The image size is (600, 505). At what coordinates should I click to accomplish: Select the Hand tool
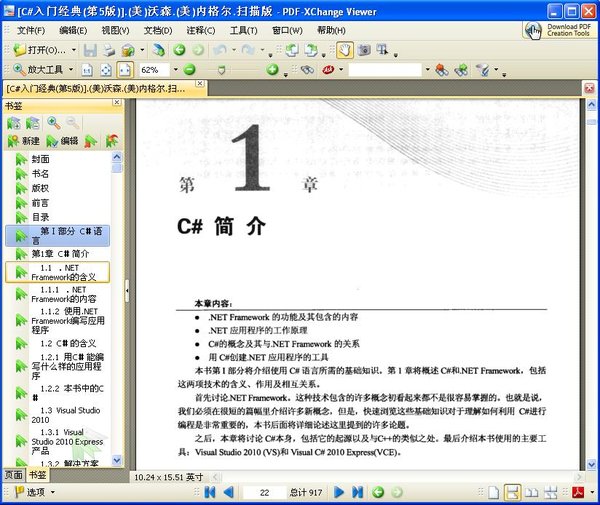[x=345, y=50]
